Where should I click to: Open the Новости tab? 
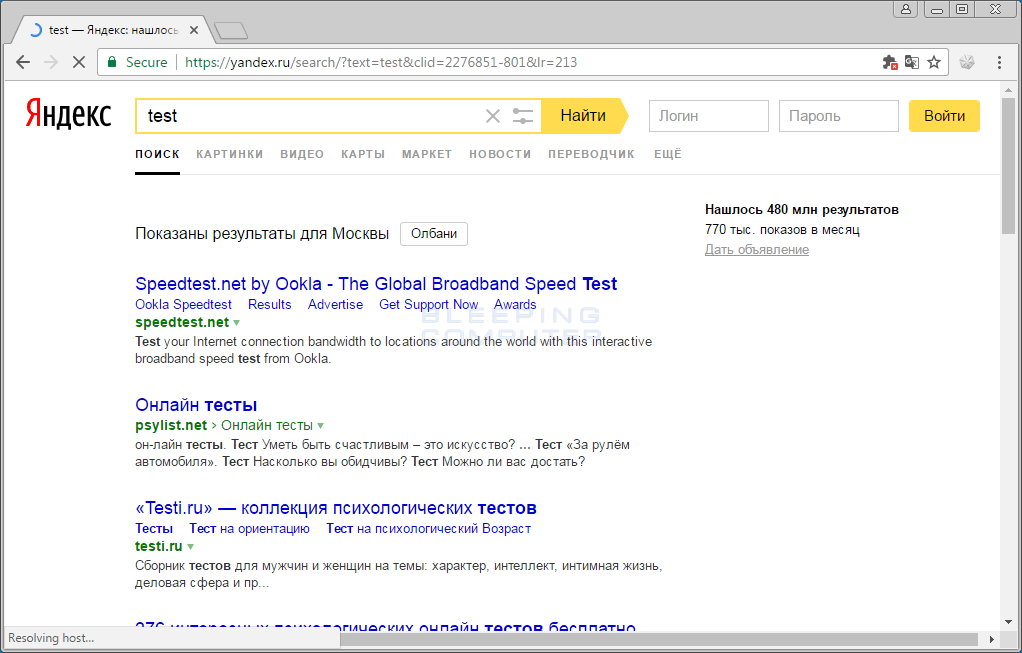click(500, 154)
